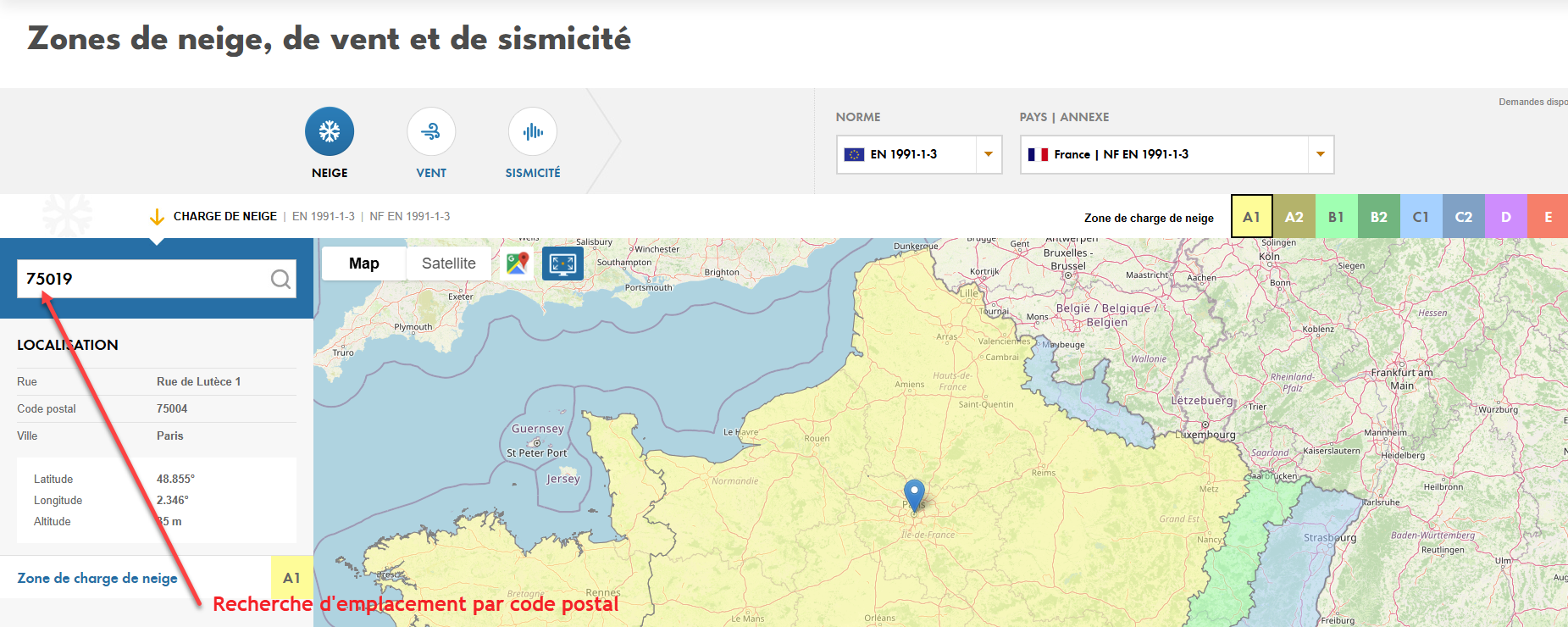Click Reims label on the map
This screenshot has width=1568, height=627.
pyautogui.click(x=1044, y=472)
